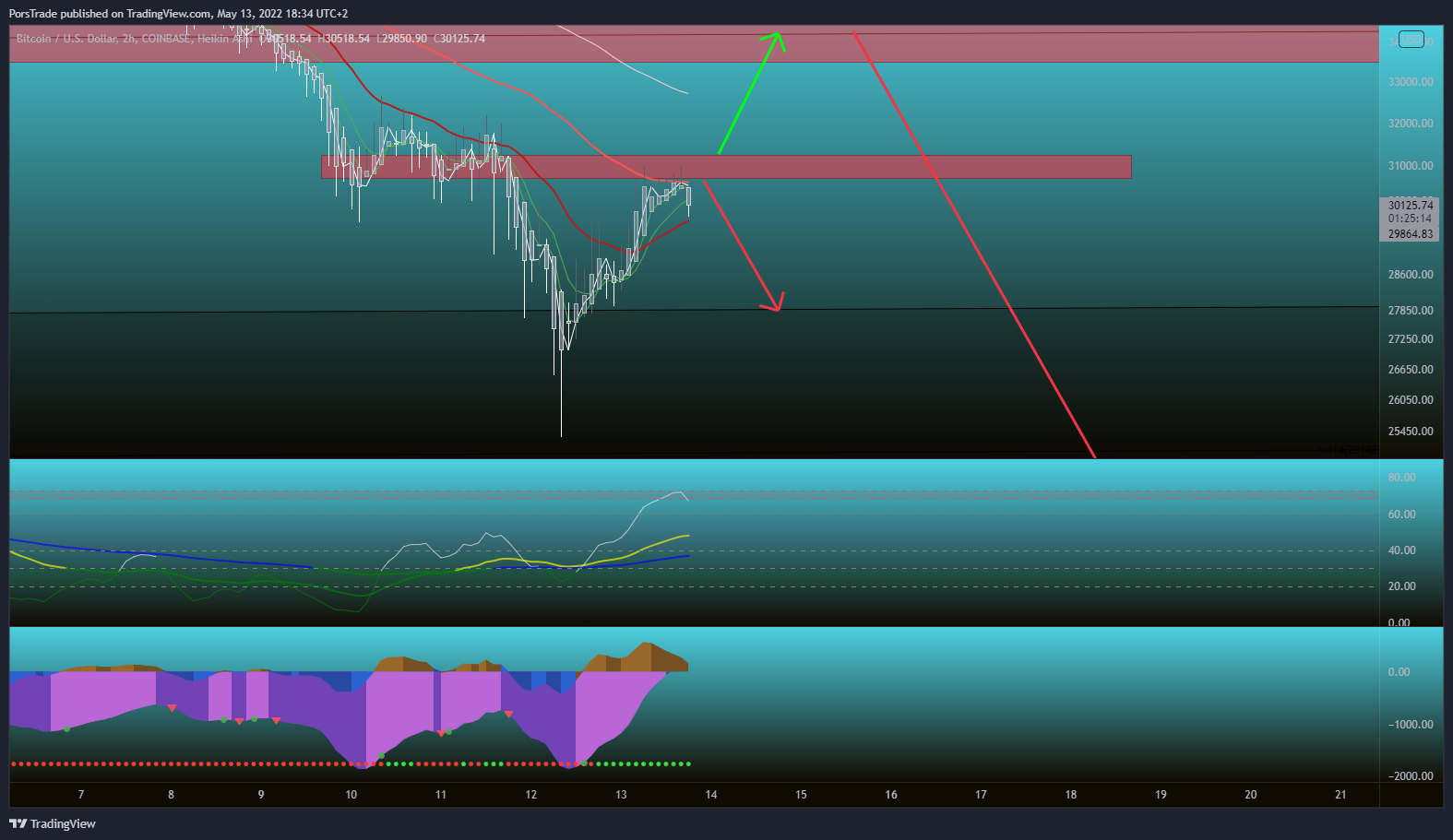Click date label 17 on time axis
The image size is (1453, 840).
coord(981,795)
